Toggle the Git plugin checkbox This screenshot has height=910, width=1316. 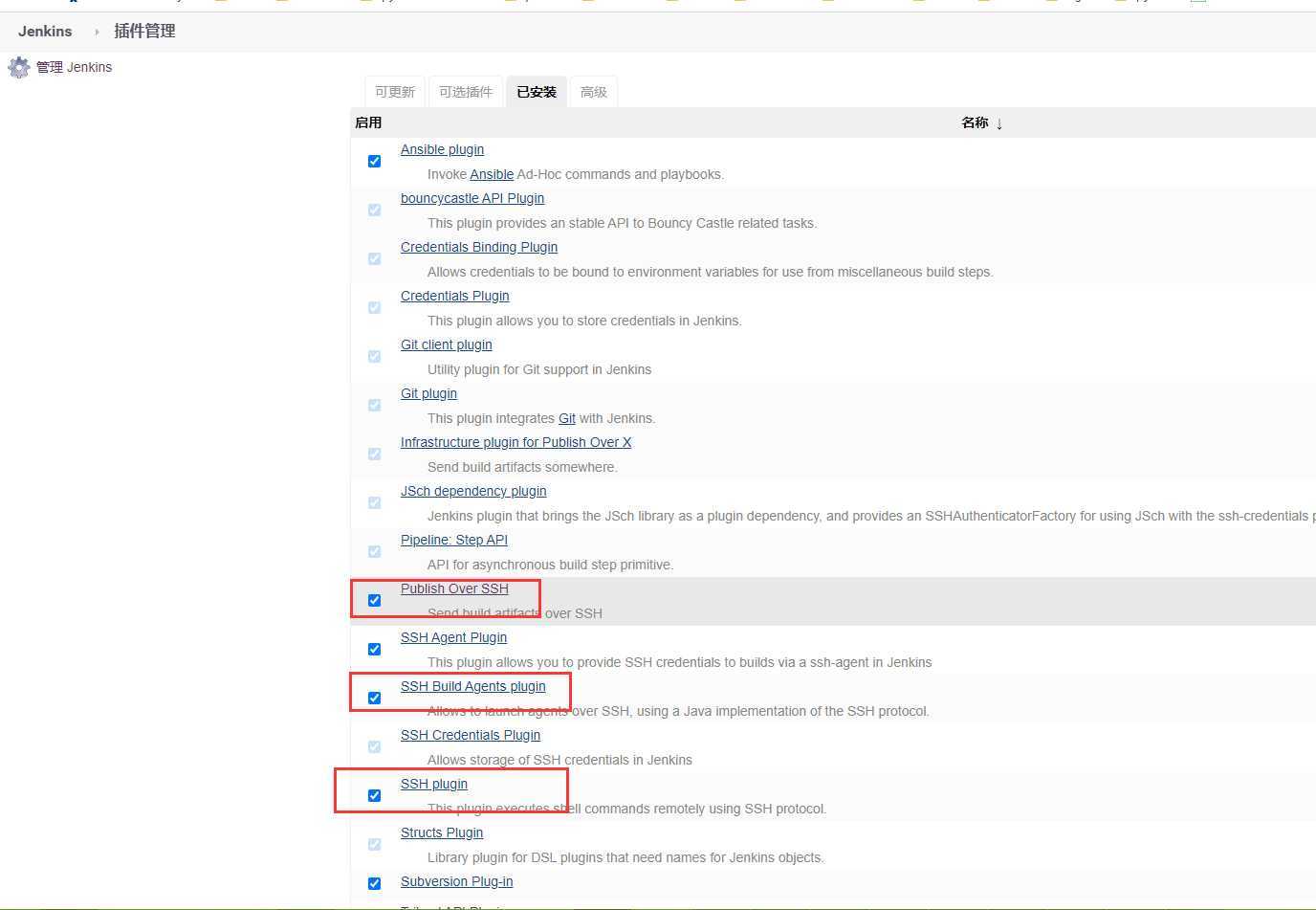coord(375,405)
